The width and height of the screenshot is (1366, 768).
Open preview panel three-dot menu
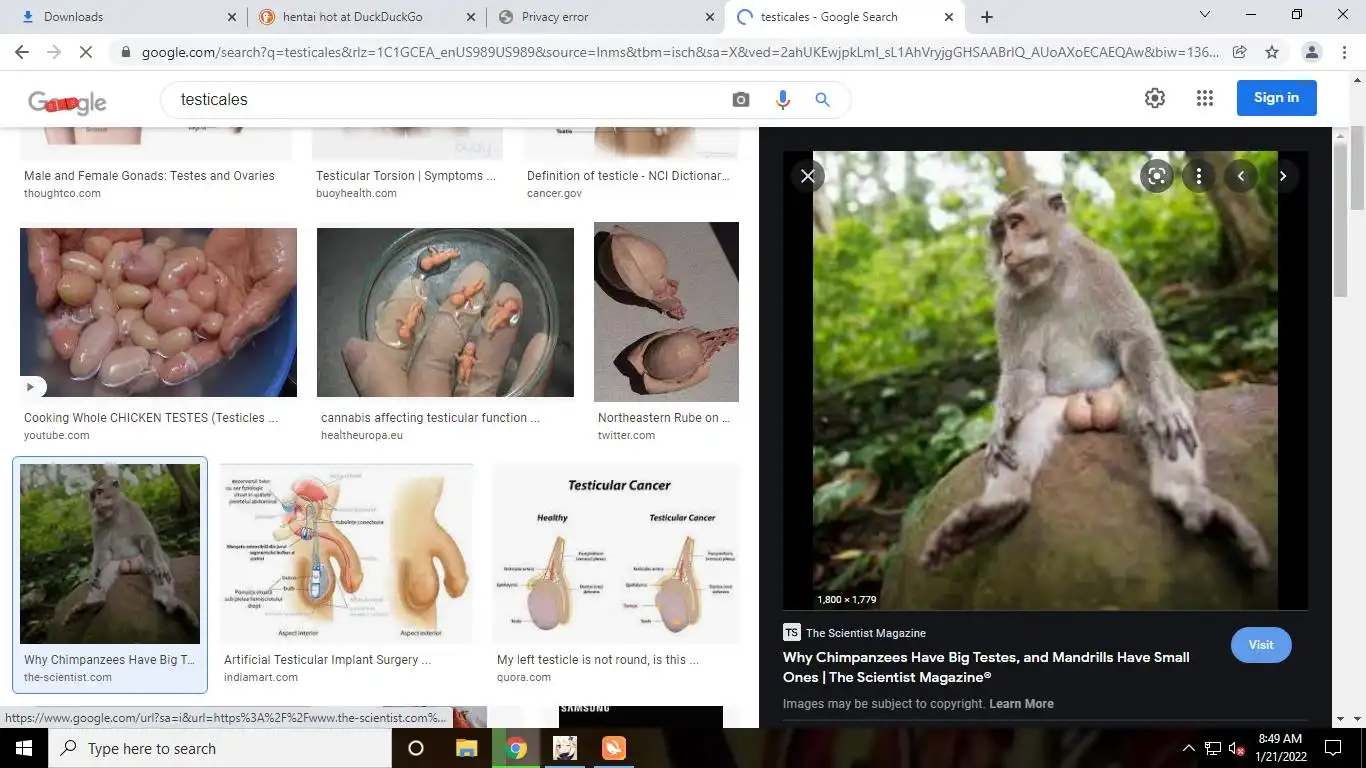point(1199,176)
